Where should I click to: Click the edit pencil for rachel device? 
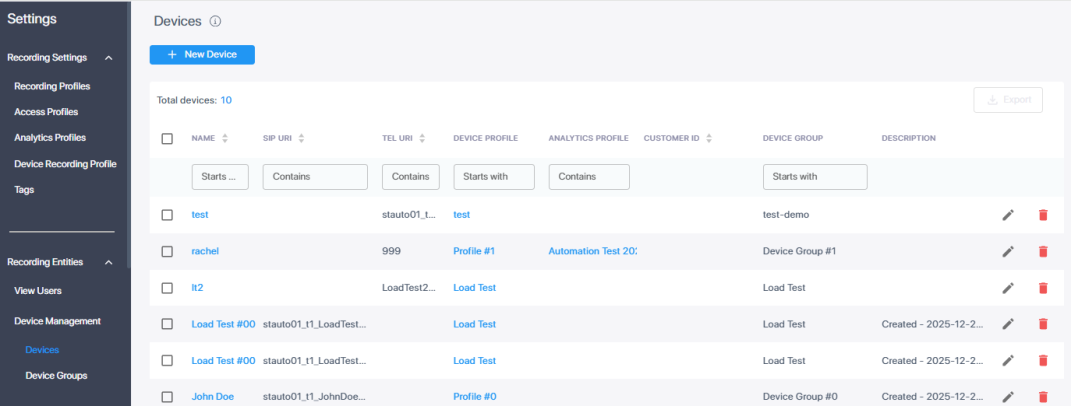click(x=1008, y=251)
